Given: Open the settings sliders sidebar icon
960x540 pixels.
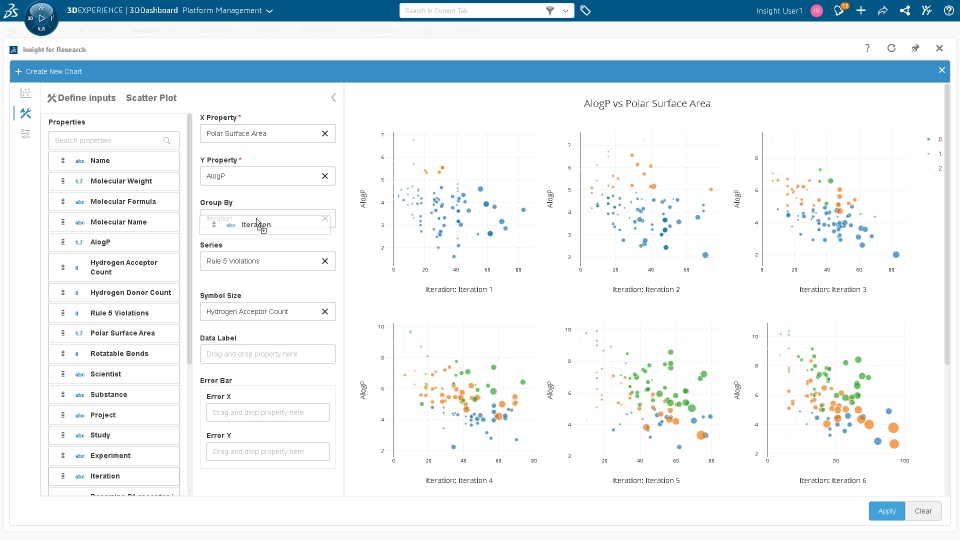Looking at the screenshot, I should 25,133.
